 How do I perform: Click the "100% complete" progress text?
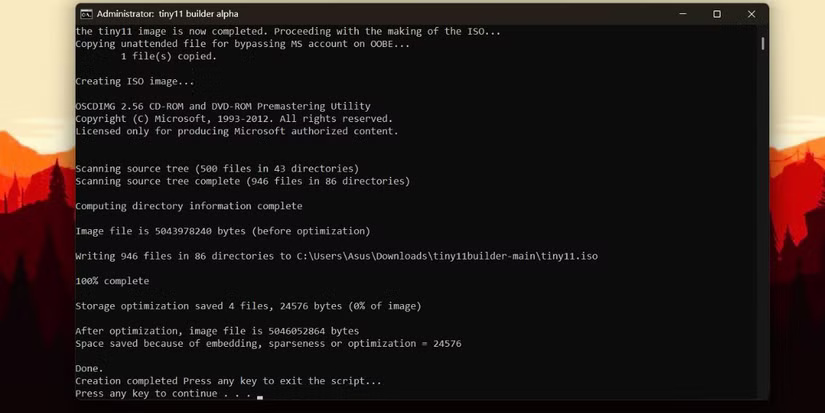pos(112,281)
